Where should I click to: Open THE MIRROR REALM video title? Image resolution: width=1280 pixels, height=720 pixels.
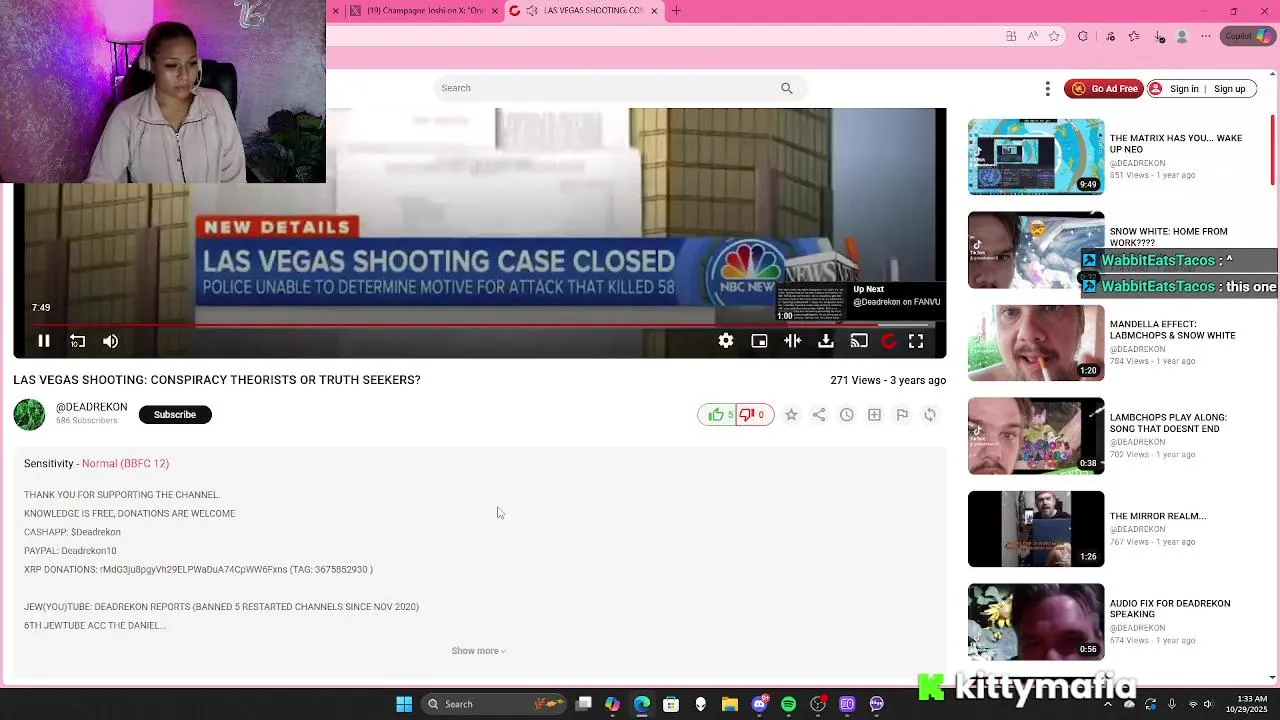(1157, 517)
